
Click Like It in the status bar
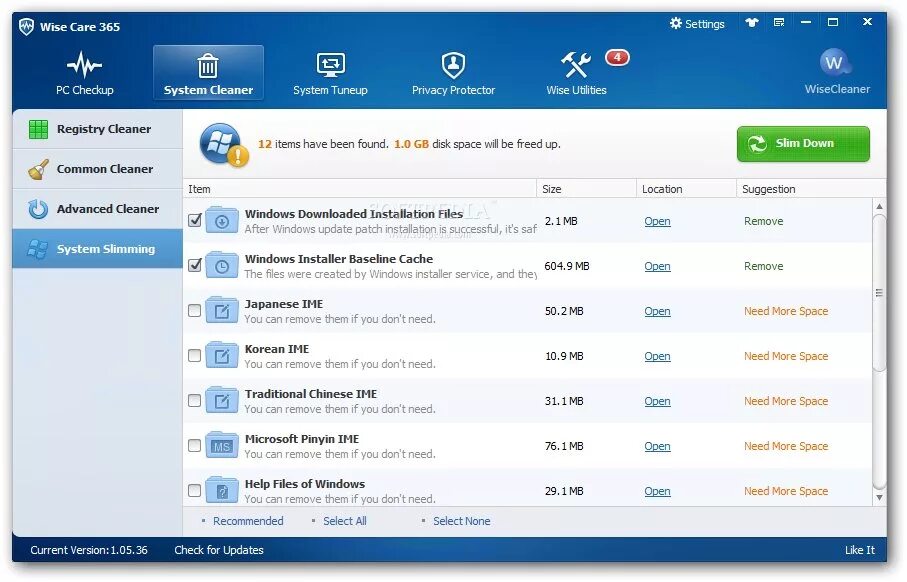[x=860, y=550]
